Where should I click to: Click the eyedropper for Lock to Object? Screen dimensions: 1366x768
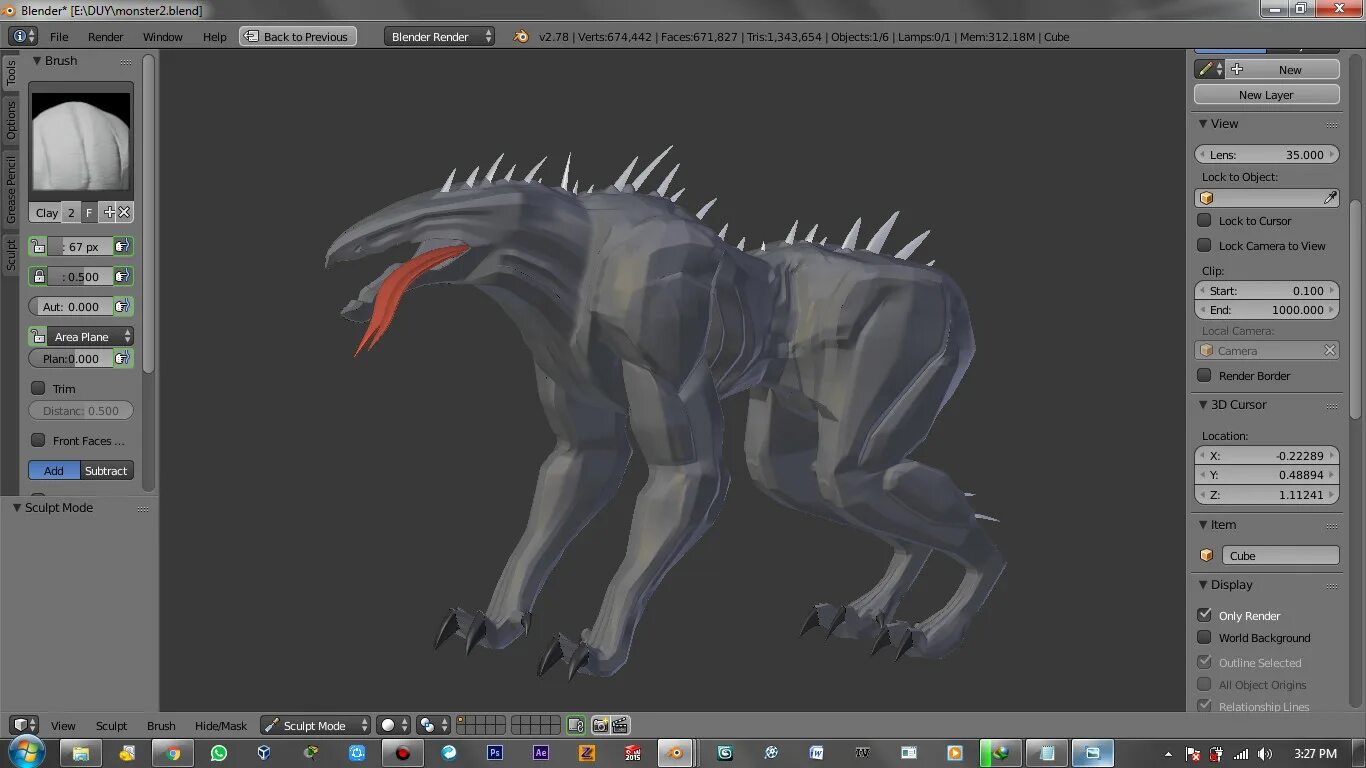(x=1330, y=198)
